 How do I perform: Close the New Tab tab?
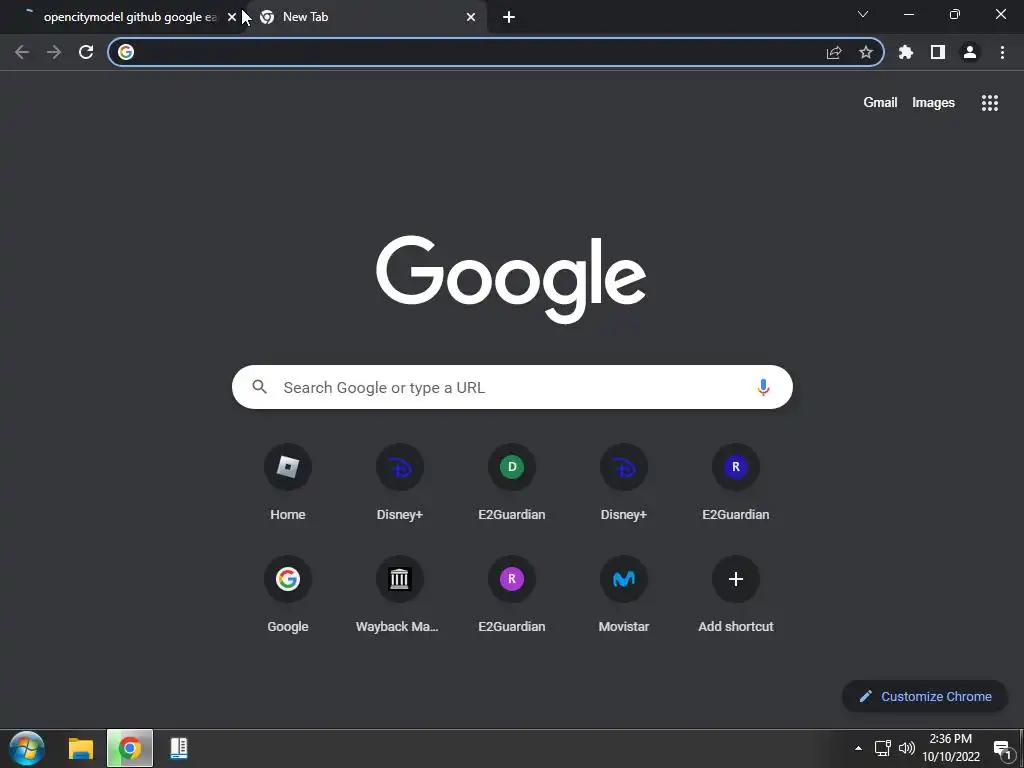point(471,17)
